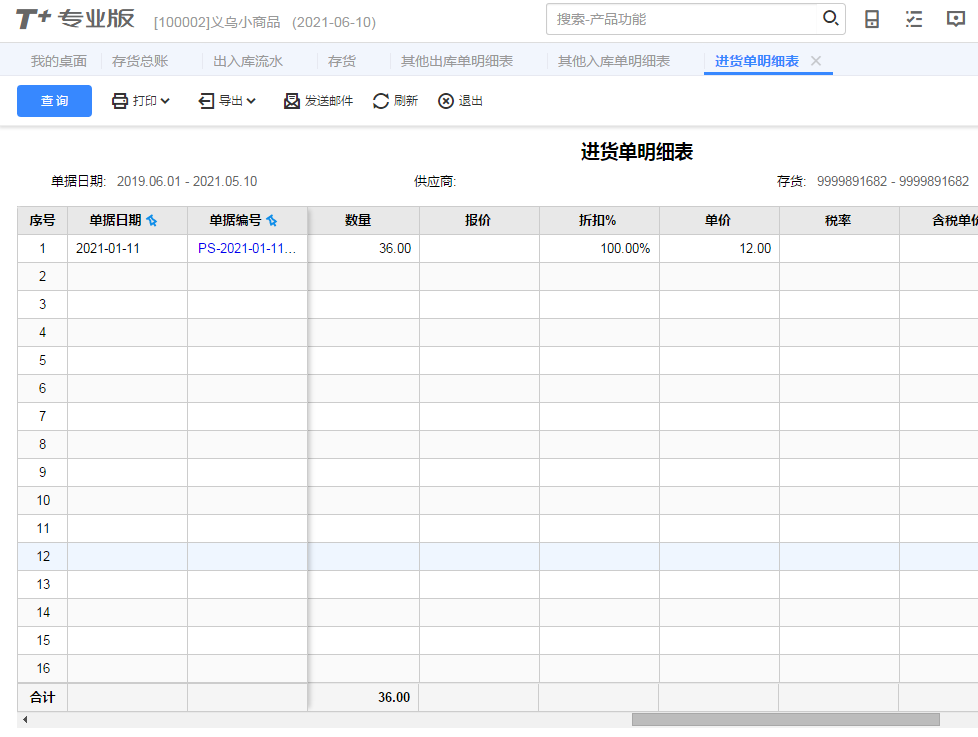Select discount cell 100.00%
Screen dimensions: 978x737
pyautogui.click(x=599, y=248)
